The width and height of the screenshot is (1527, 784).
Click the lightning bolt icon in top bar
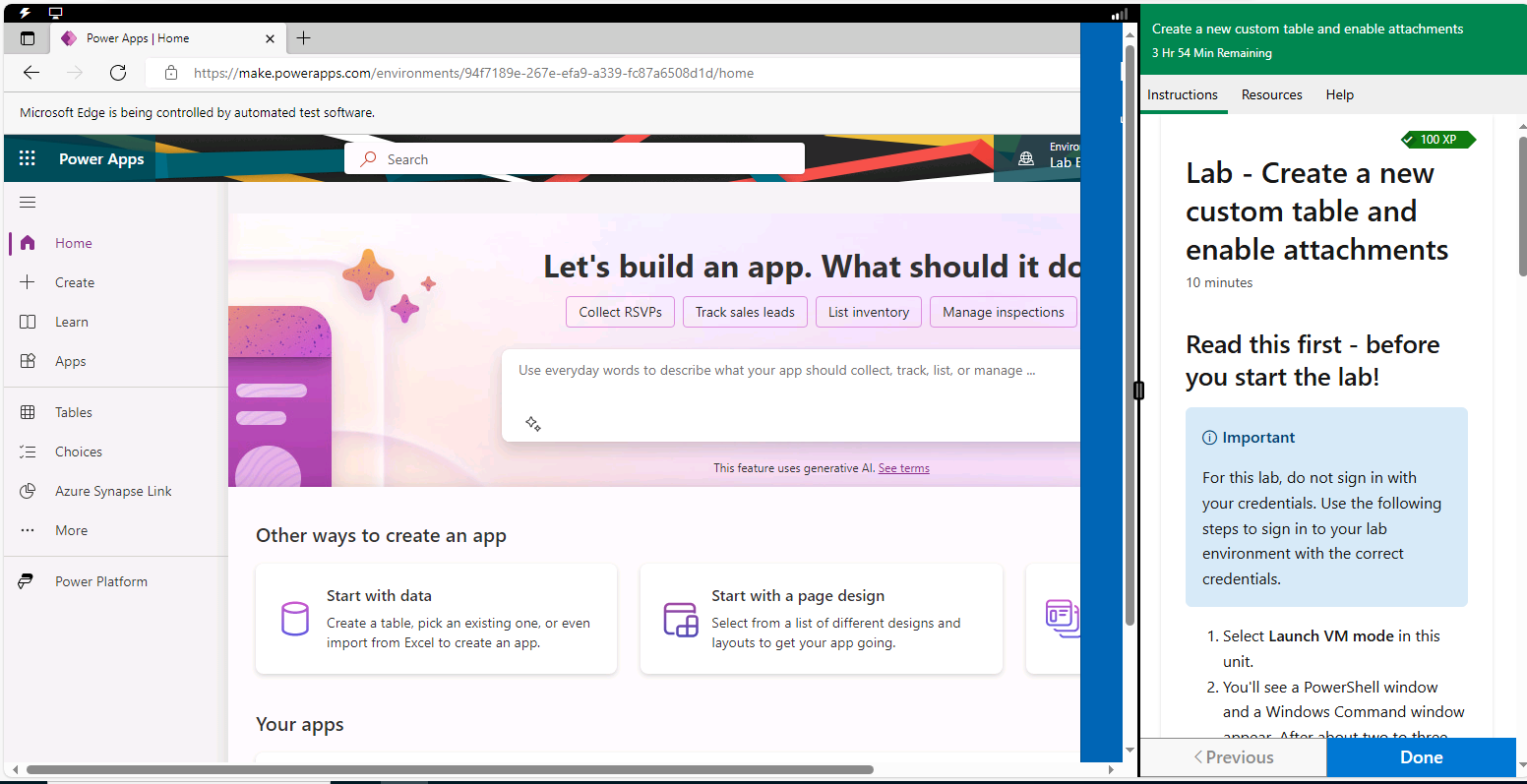tap(25, 13)
